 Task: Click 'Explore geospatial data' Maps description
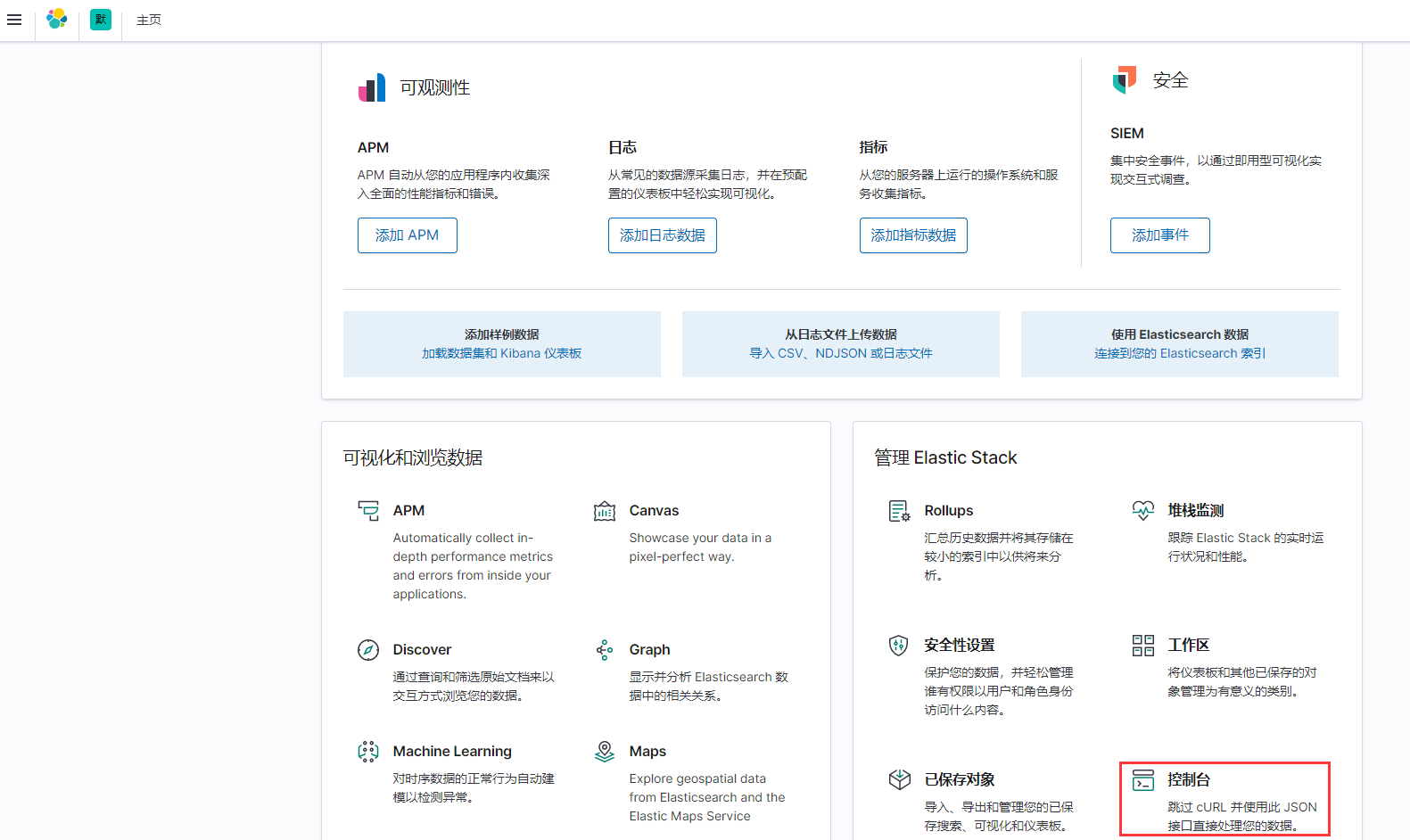tap(707, 797)
